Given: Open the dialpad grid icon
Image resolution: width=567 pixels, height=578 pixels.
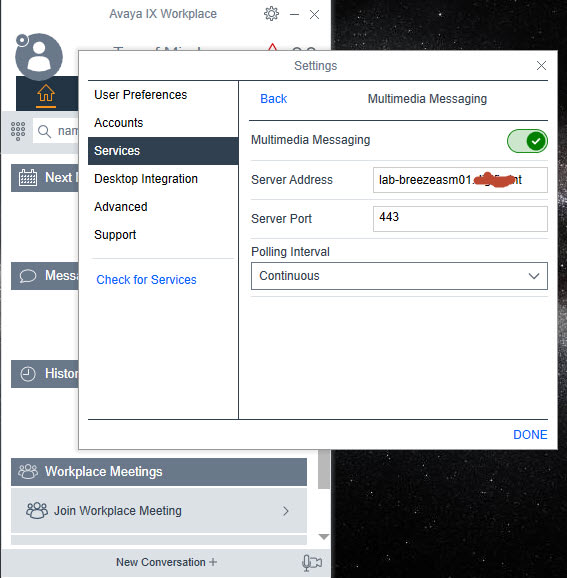Looking at the screenshot, I should (18, 131).
